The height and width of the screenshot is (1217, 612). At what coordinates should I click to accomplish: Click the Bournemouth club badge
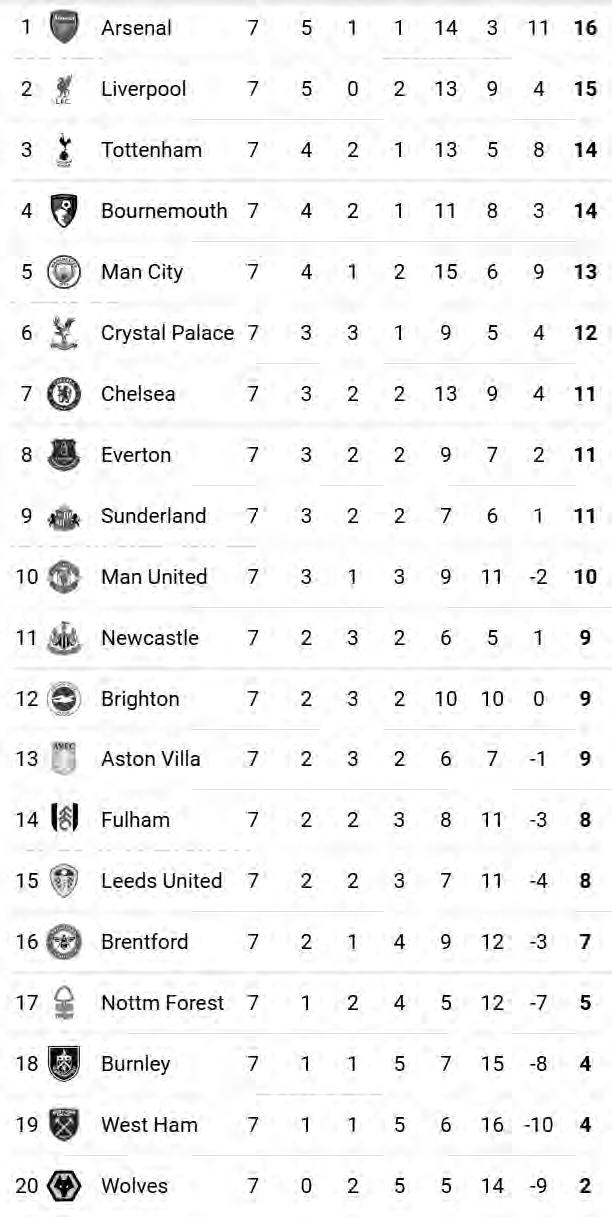click(x=64, y=211)
